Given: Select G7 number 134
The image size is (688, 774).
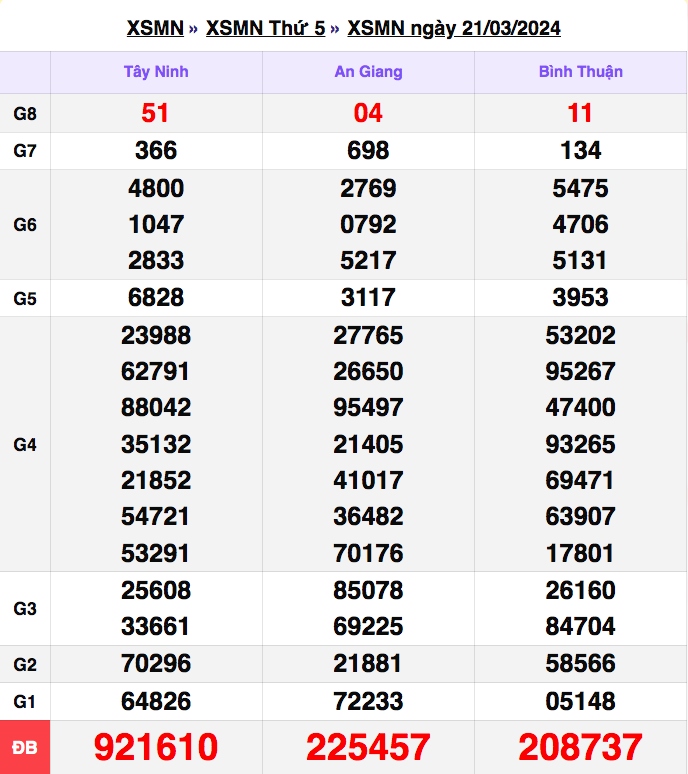Looking at the screenshot, I should (580, 150).
